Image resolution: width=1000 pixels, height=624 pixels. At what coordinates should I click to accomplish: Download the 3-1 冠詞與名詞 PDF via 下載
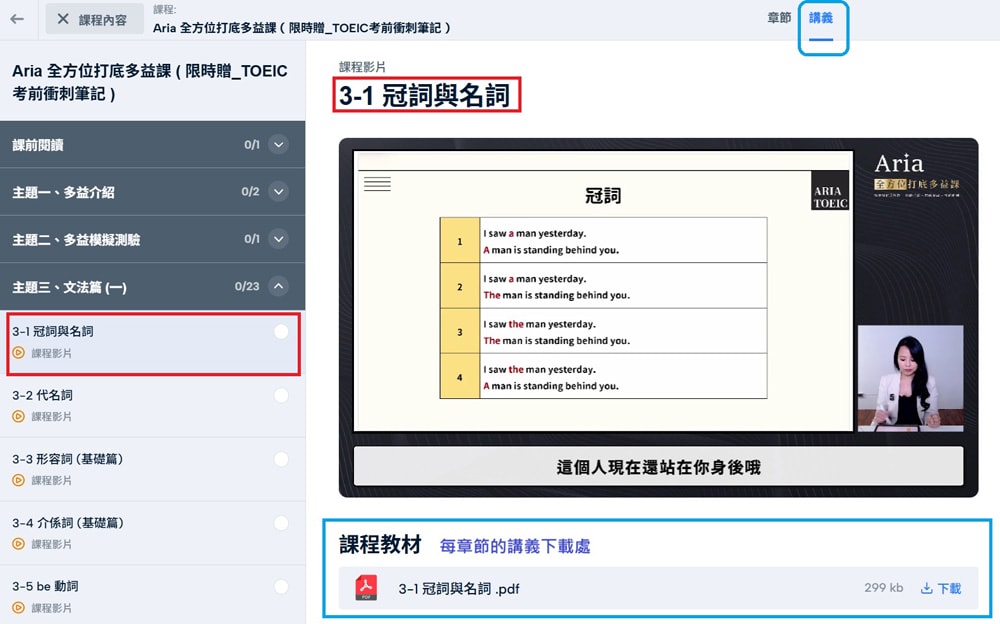click(x=941, y=588)
